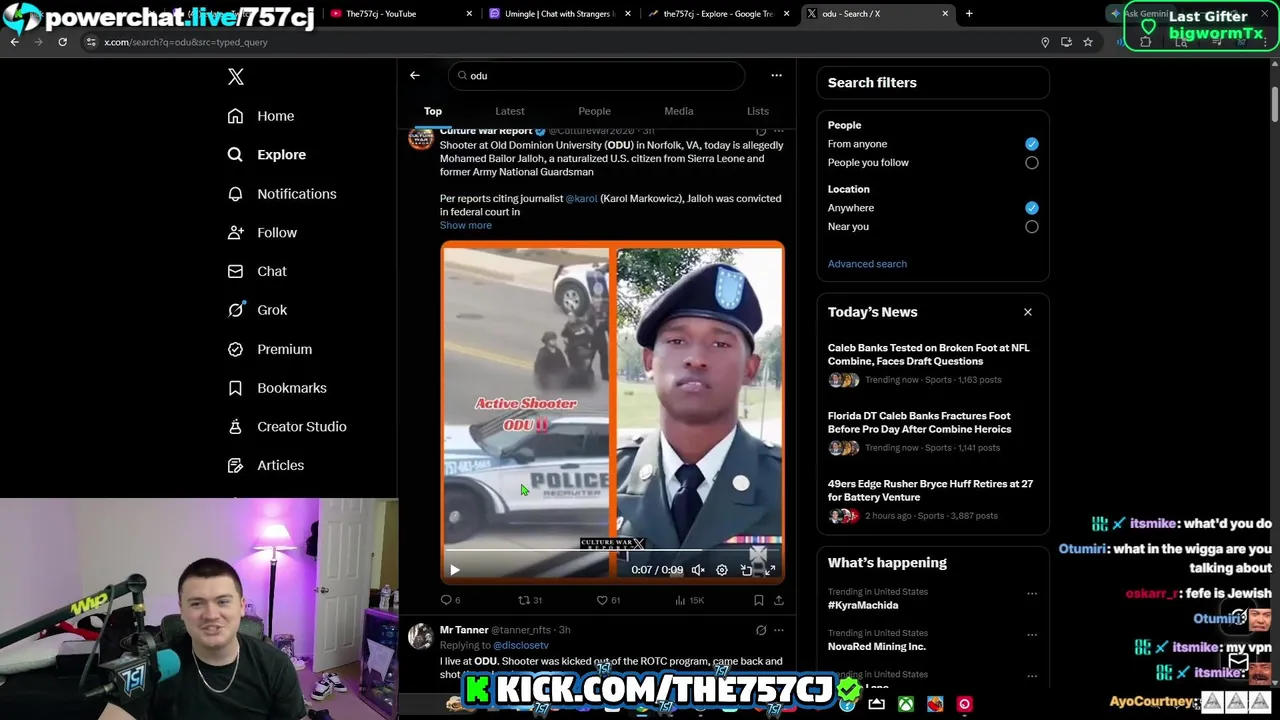Go back in browser toolbar
The height and width of the screenshot is (720, 1280).
15,42
